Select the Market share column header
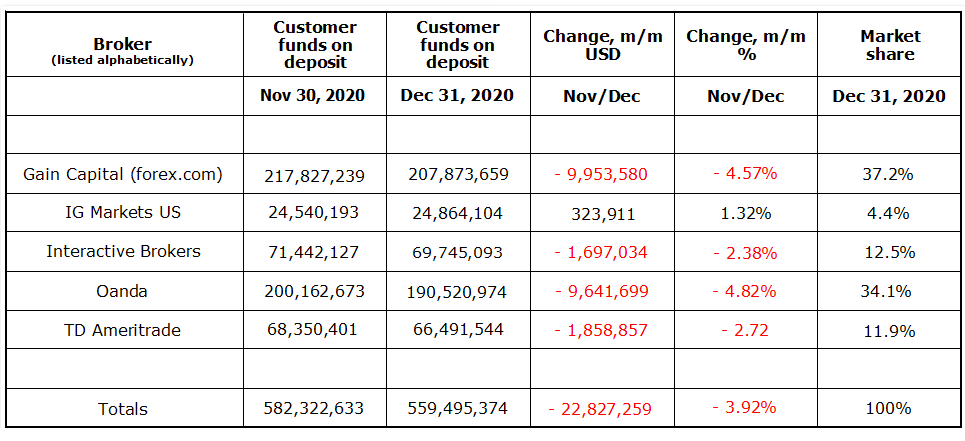This screenshot has width=965, height=441. [889, 45]
